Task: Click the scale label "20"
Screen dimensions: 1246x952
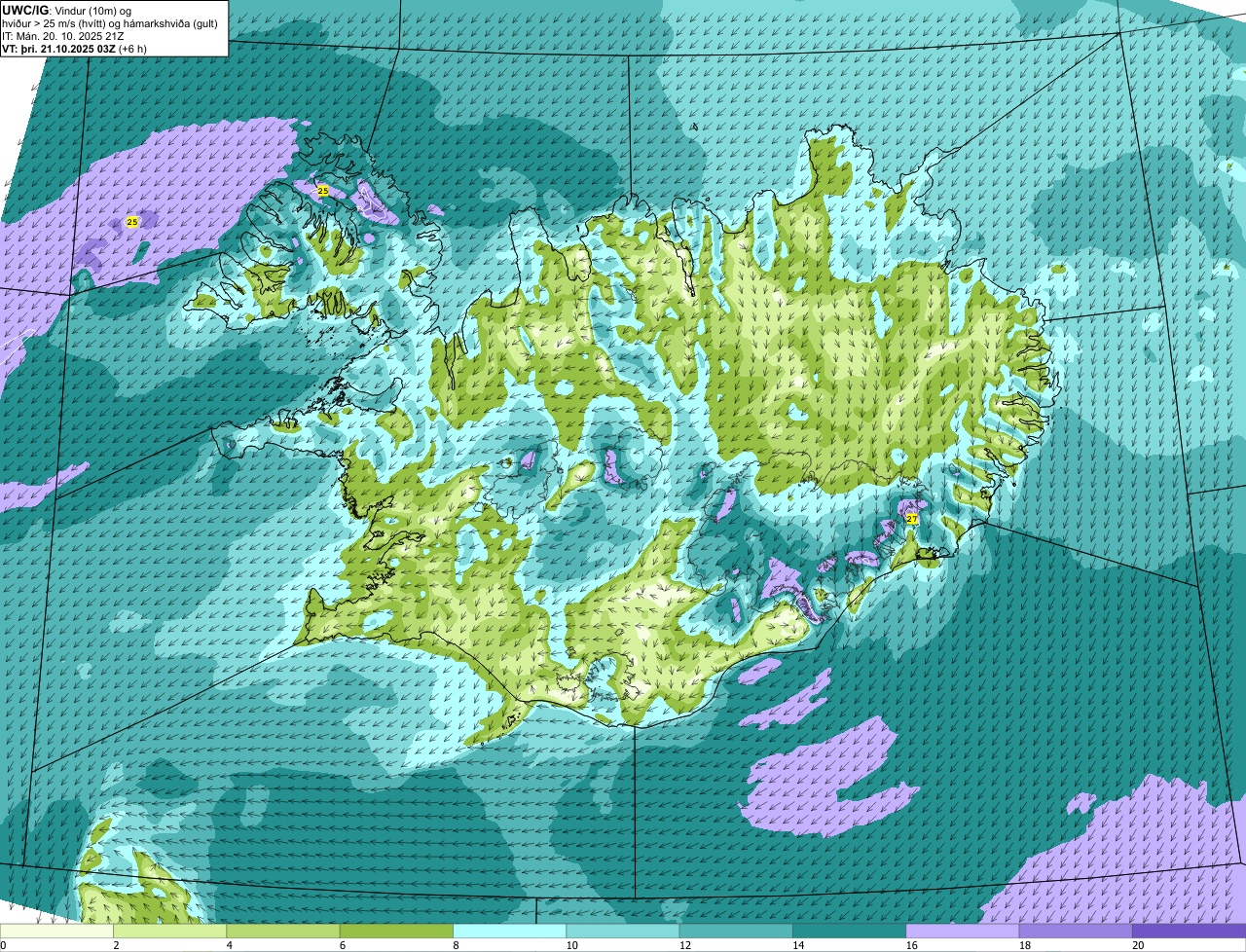Action: [1138, 945]
